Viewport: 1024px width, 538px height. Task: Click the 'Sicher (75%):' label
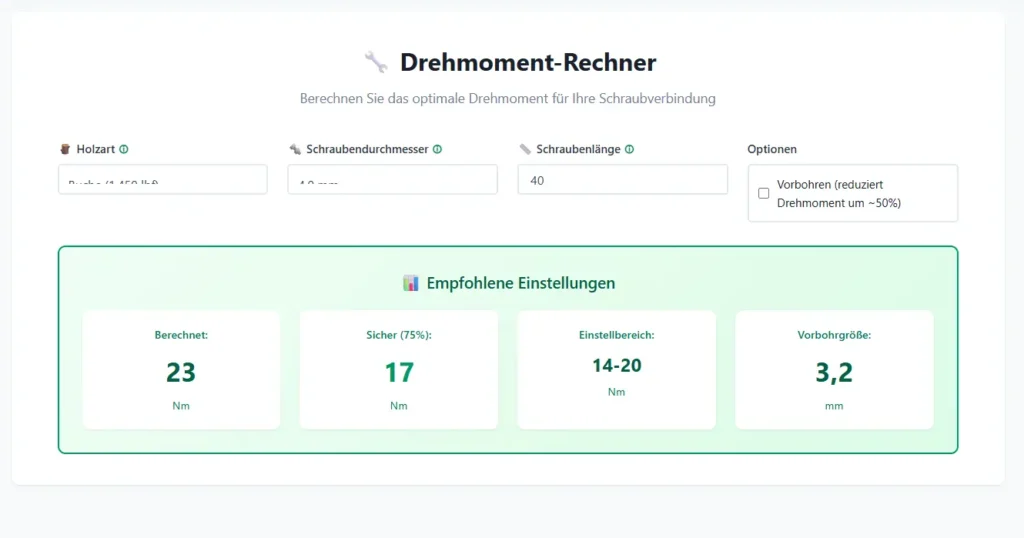pos(399,335)
